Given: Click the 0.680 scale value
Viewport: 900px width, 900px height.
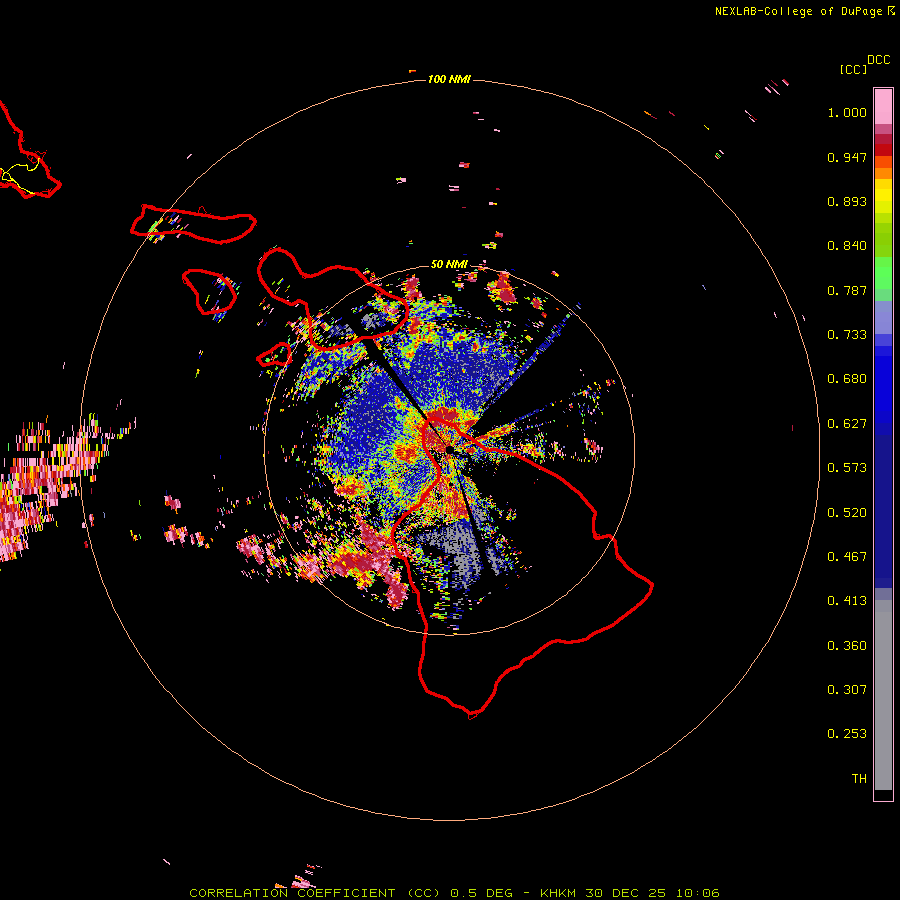Looking at the screenshot, I should [x=847, y=379].
